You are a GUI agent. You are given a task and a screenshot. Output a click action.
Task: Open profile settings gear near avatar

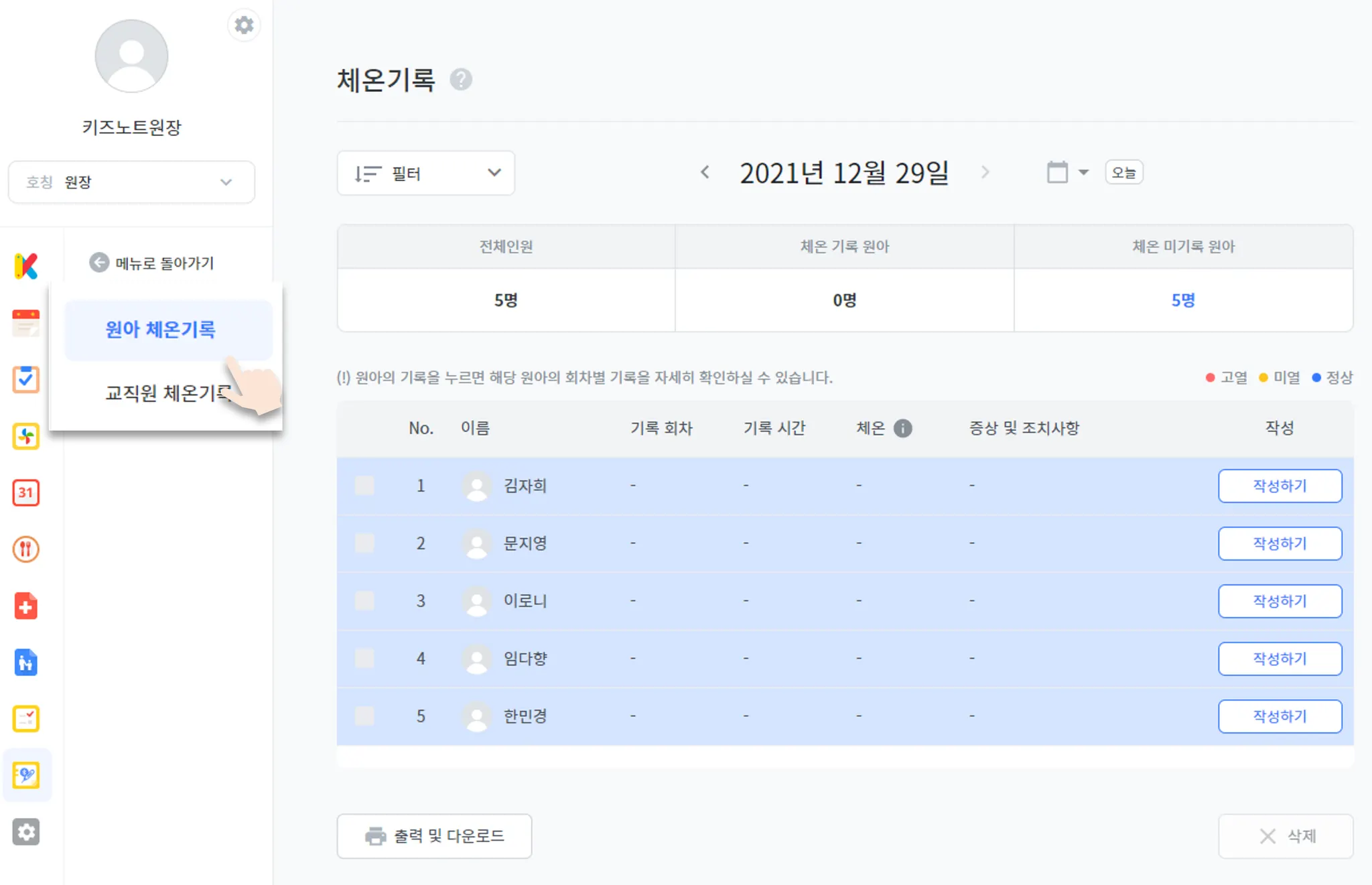point(244,25)
